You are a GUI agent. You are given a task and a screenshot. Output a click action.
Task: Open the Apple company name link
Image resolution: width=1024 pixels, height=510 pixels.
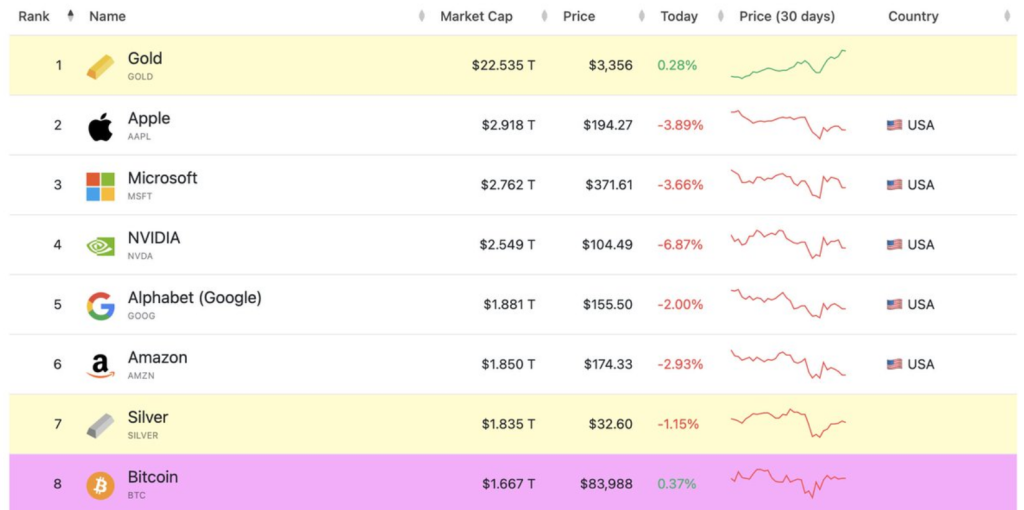(149, 119)
